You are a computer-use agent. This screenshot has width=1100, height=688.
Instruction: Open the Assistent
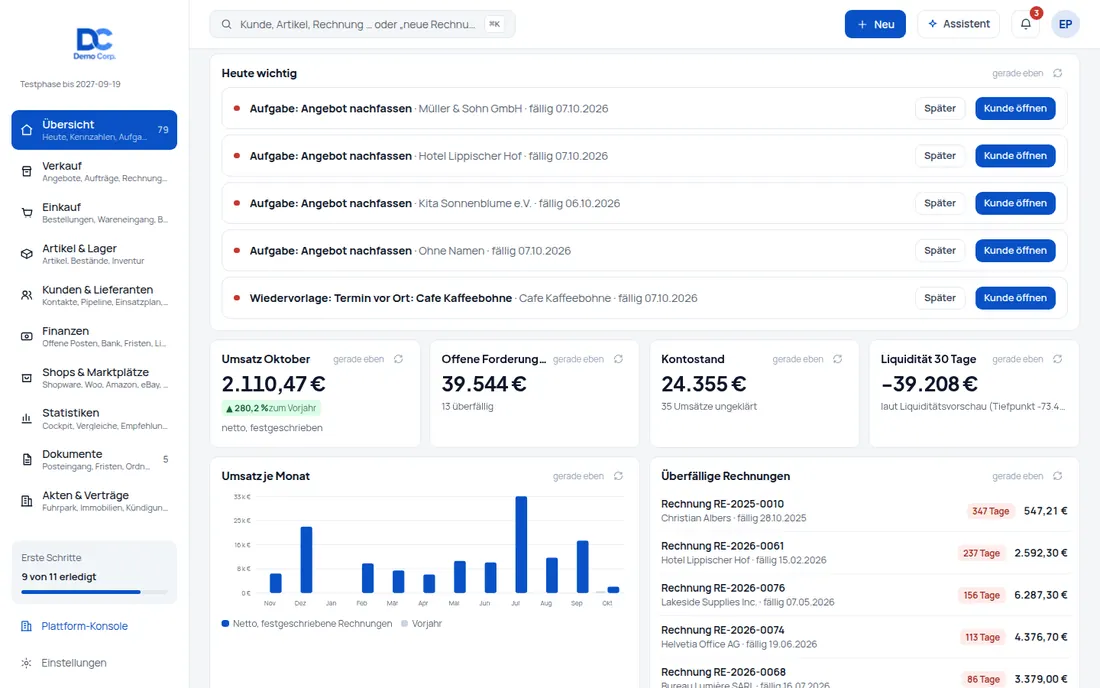(x=958, y=24)
